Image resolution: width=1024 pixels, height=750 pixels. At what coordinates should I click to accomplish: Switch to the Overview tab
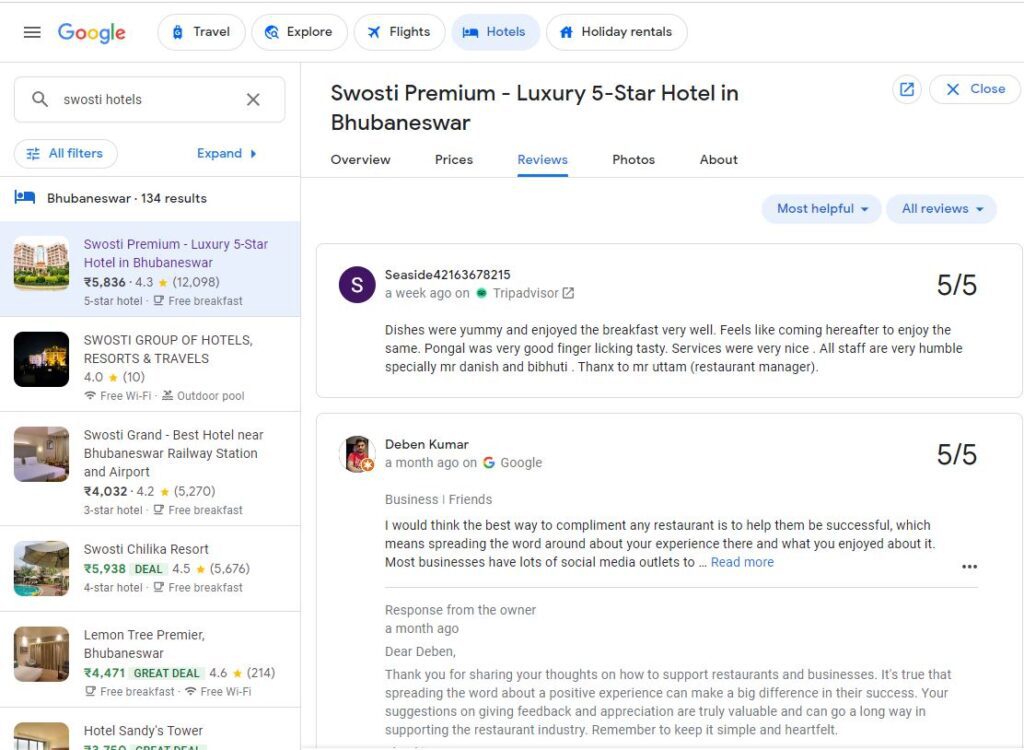[360, 160]
